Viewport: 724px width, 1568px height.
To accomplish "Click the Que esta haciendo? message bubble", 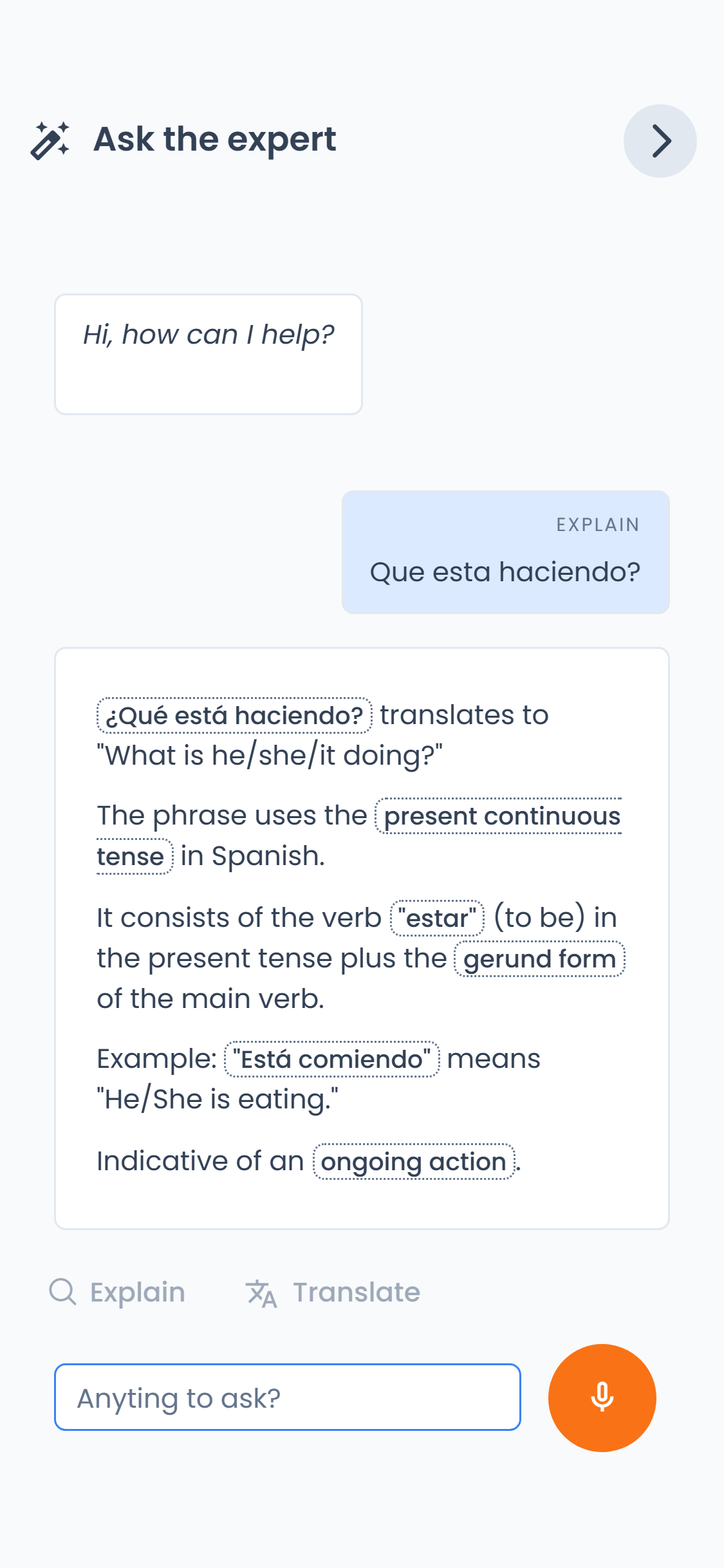I will tap(506, 552).
